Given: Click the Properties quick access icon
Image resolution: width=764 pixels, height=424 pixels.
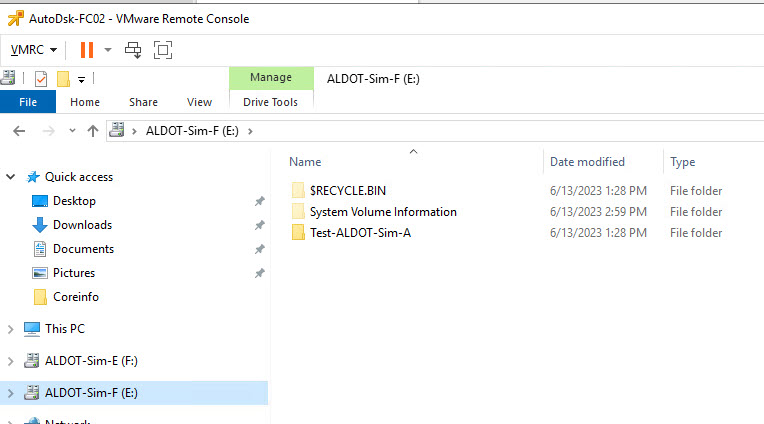Looking at the screenshot, I should click(41, 79).
